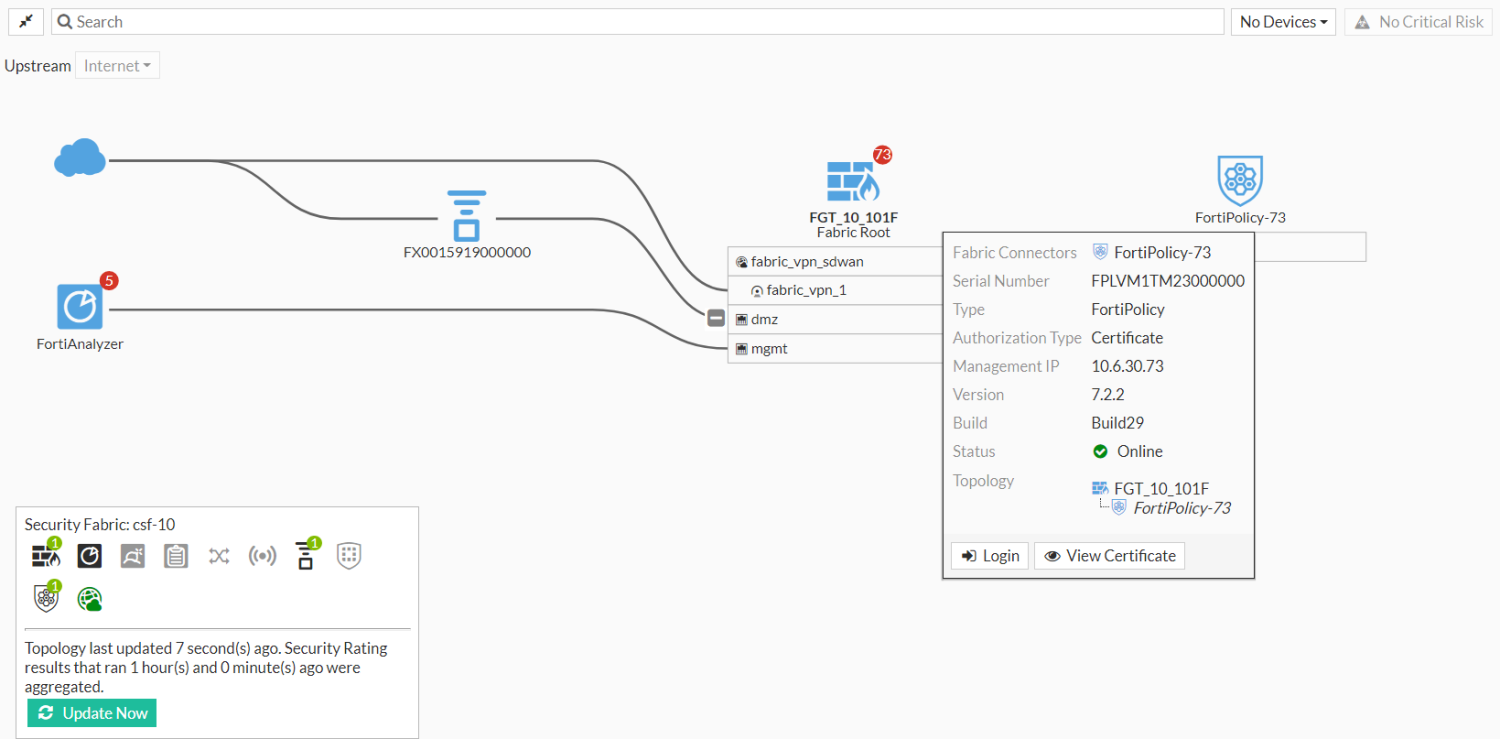
Task: Select the FortiAnalyzer icon in the topology
Action: point(78,307)
